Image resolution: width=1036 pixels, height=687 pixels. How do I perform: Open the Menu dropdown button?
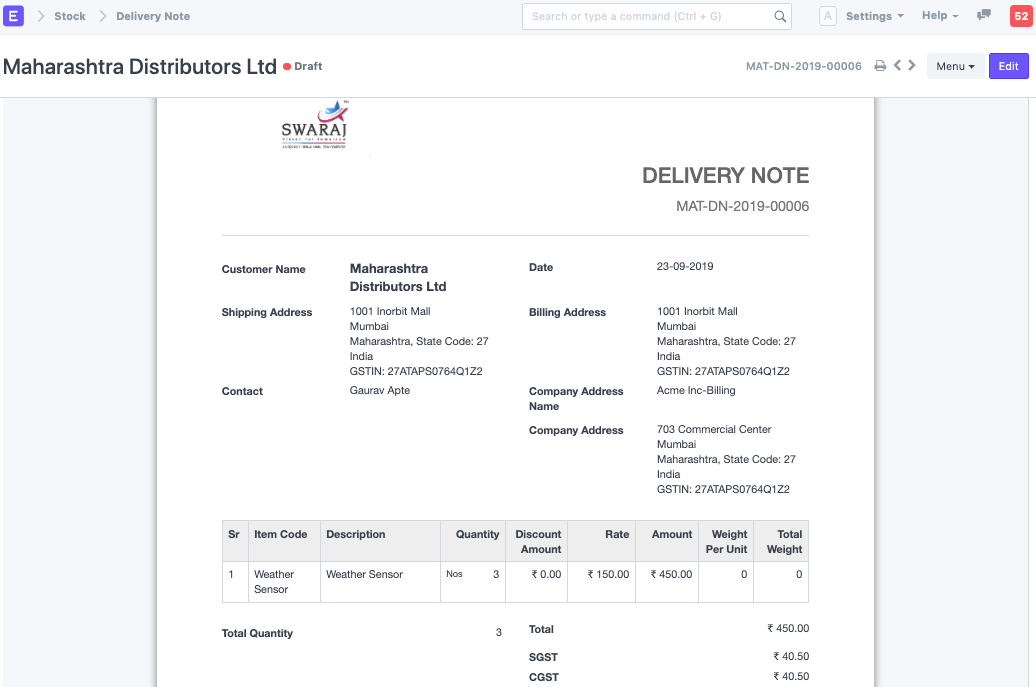(x=955, y=66)
